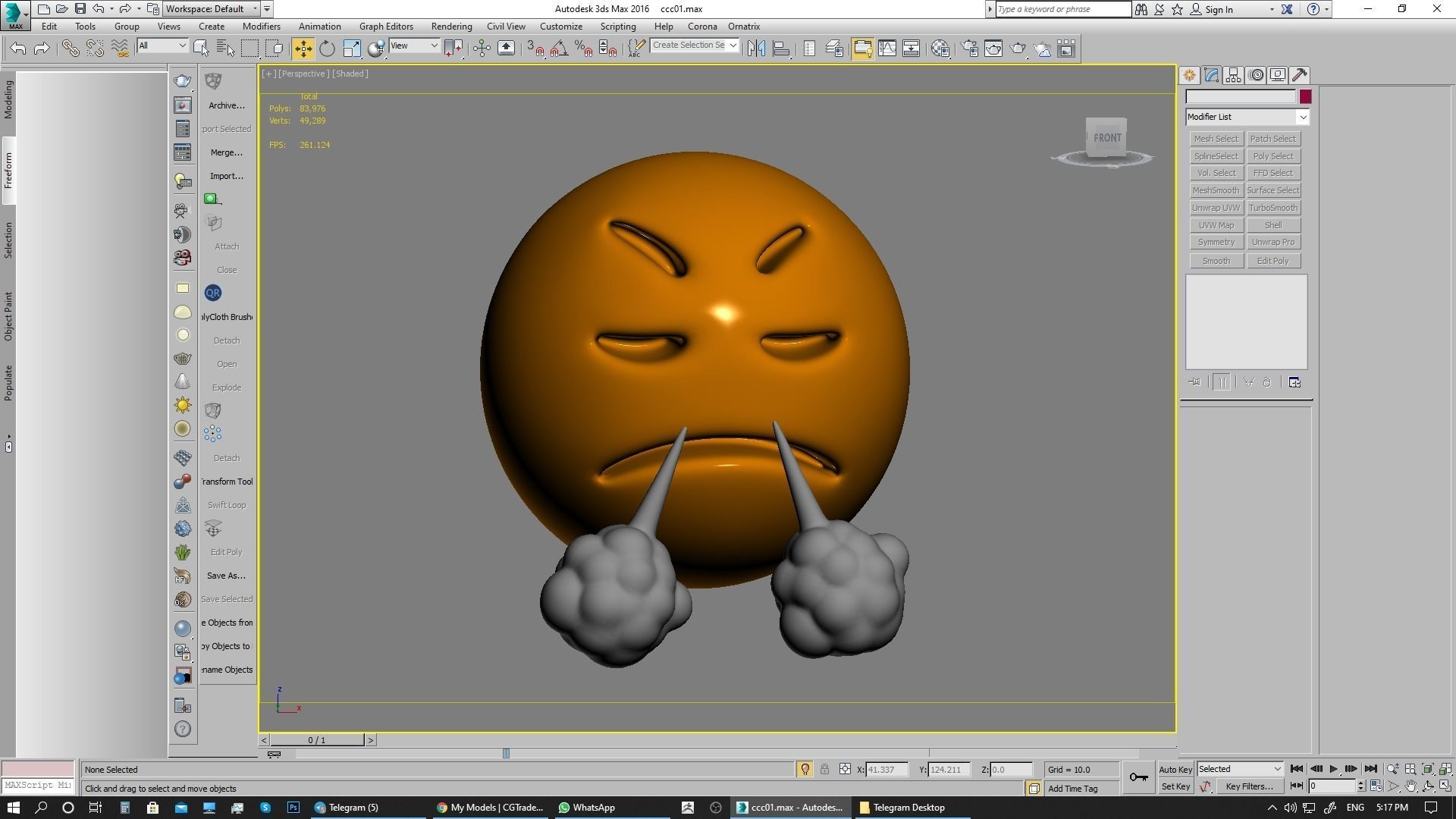This screenshot has width=1456, height=819.
Task: Click the ViewCube FRONT face
Action: click(1106, 138)
